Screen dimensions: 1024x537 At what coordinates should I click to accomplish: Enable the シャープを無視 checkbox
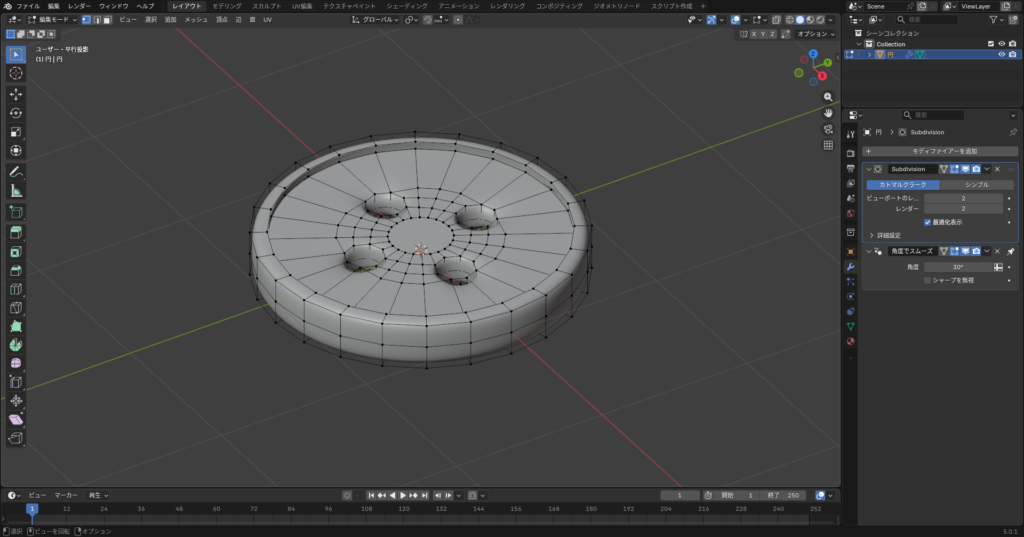(x=927, y=280)
